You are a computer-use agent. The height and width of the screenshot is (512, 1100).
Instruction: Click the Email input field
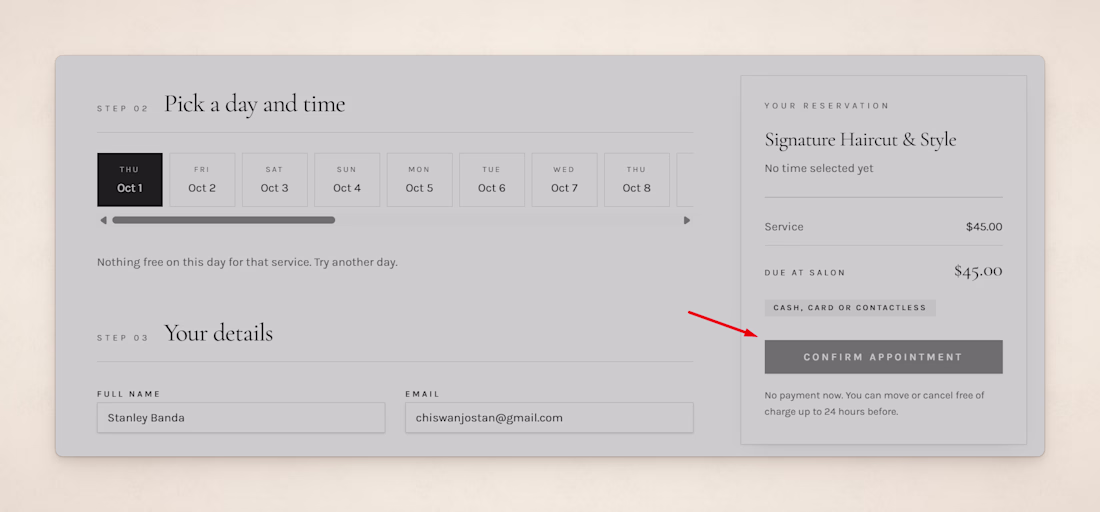[549, 417]
